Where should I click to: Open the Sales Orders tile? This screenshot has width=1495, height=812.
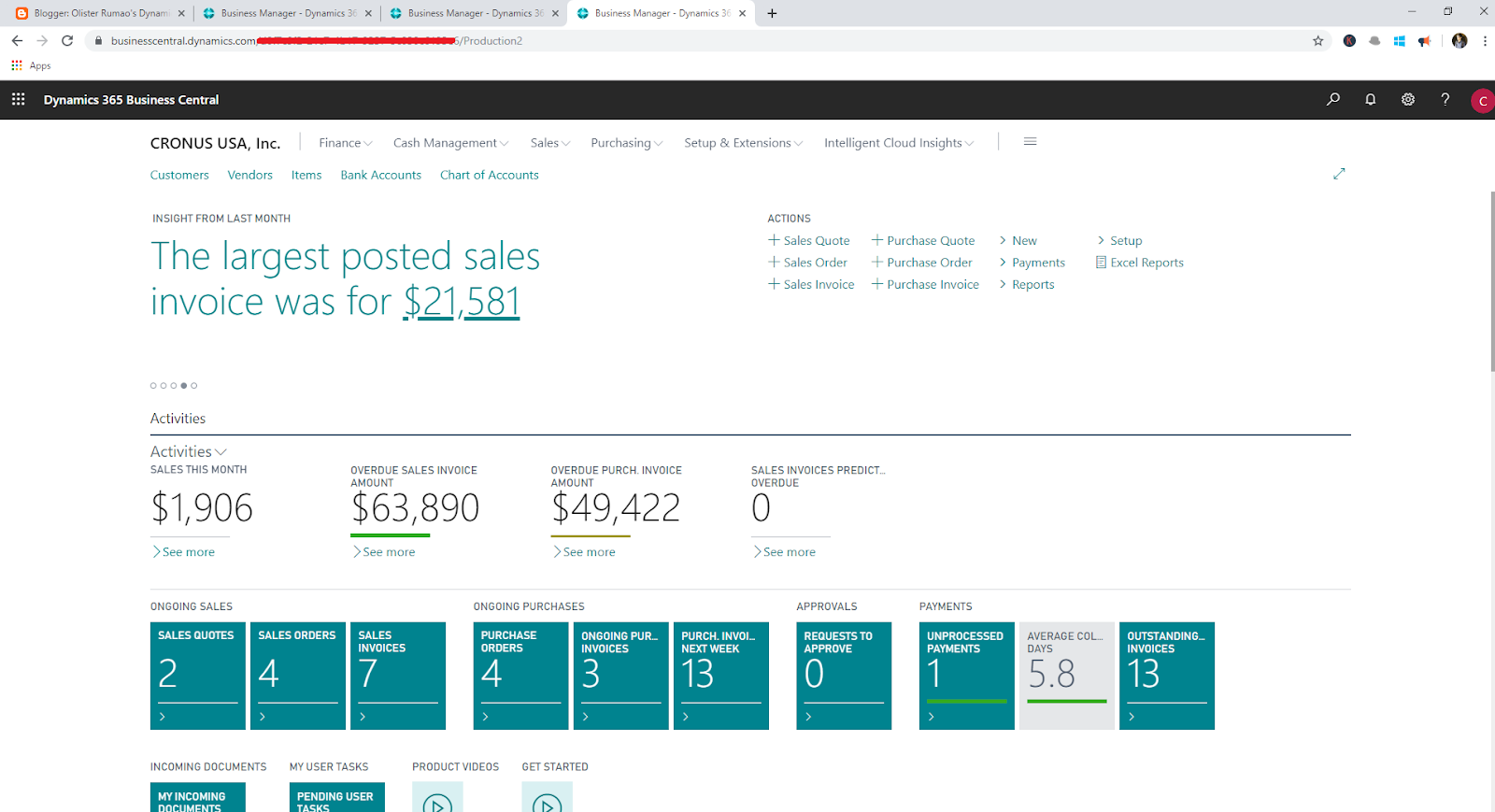[x=298, y=676]
